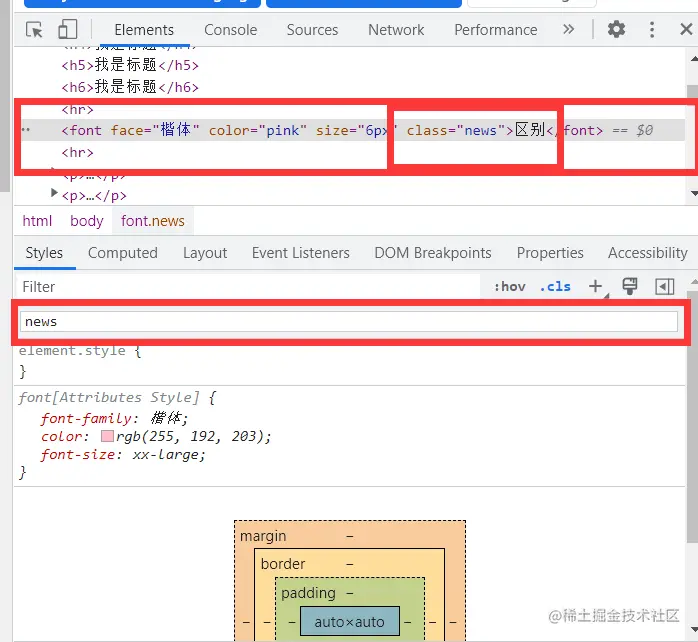Click the font-size value xx-large

tap(166, 455)
